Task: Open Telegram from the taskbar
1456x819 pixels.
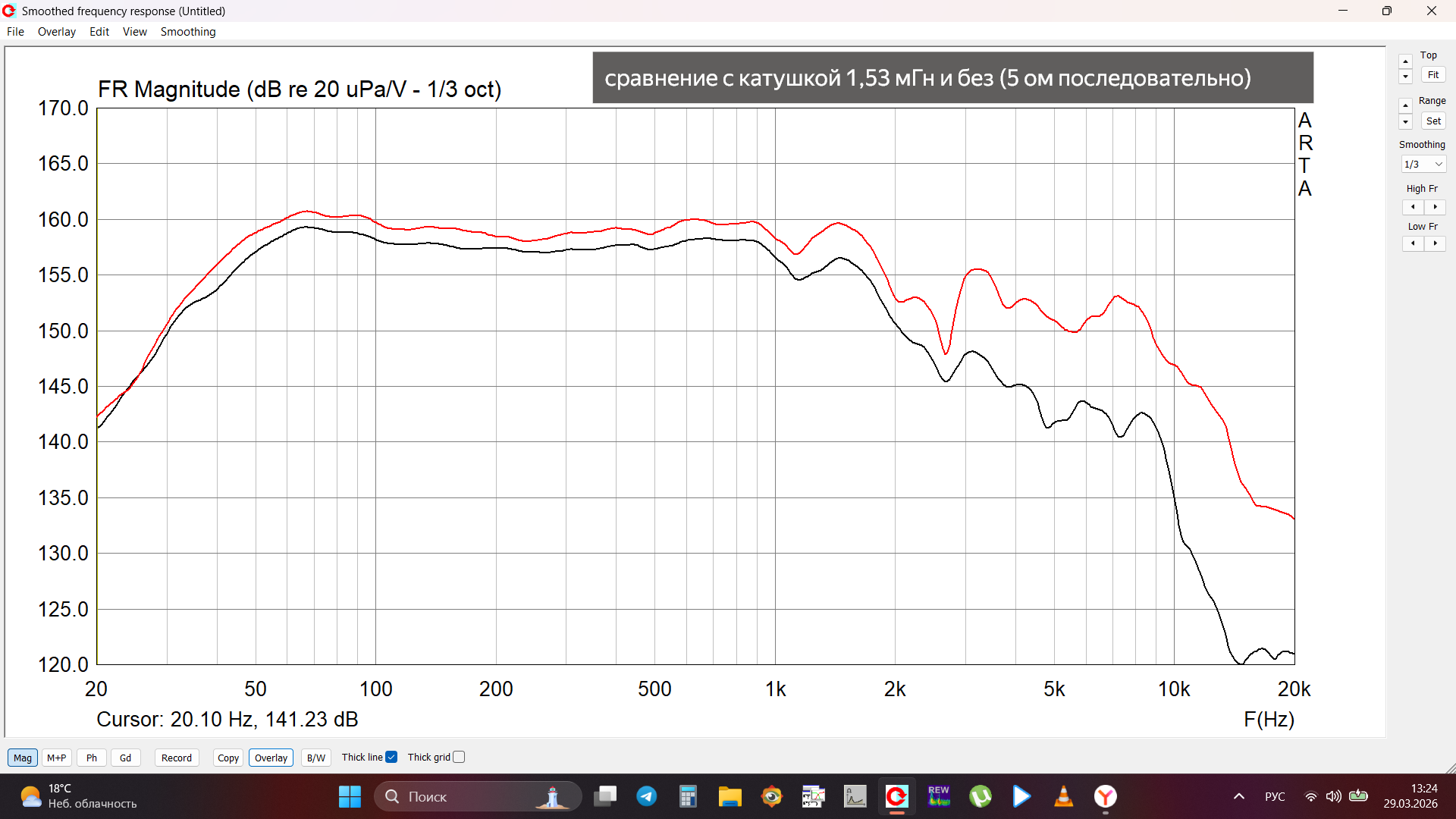Action: (x=646, y=796)
